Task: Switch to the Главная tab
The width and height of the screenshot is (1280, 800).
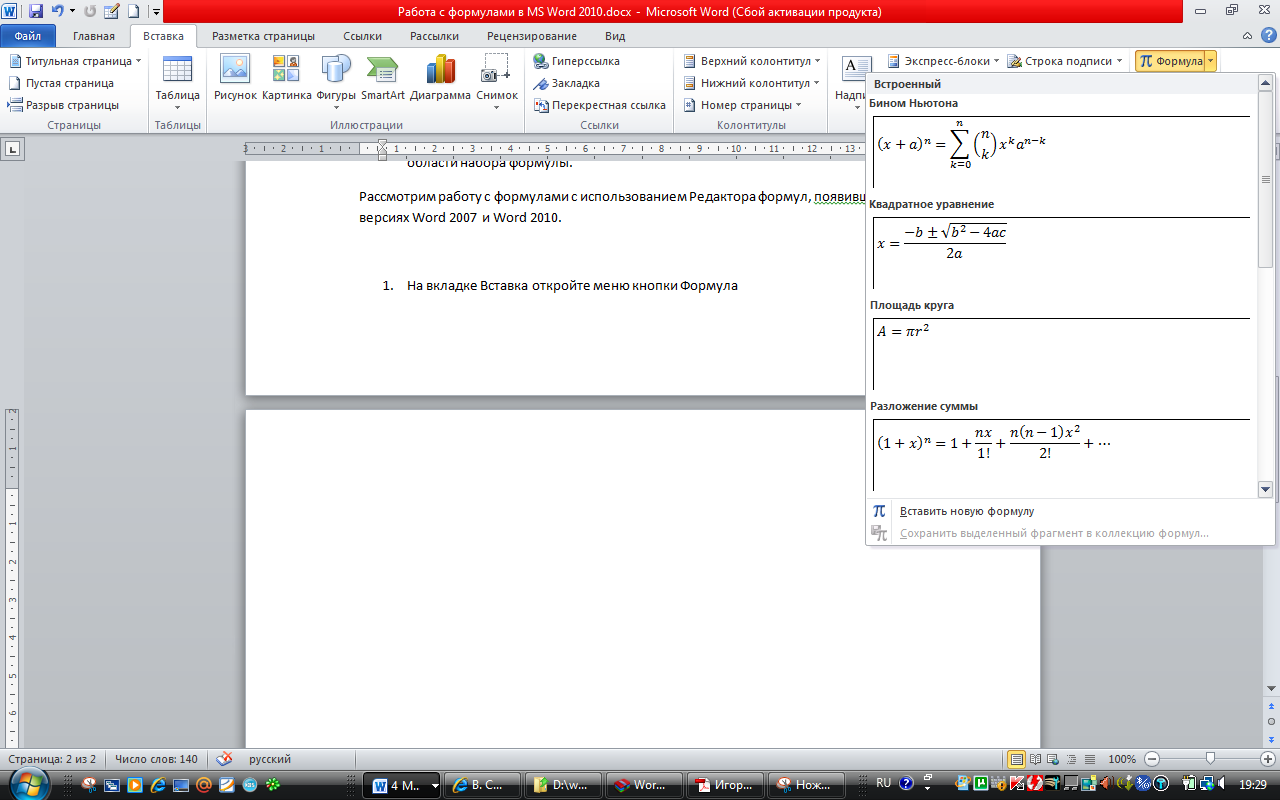Action: (94, 36)
